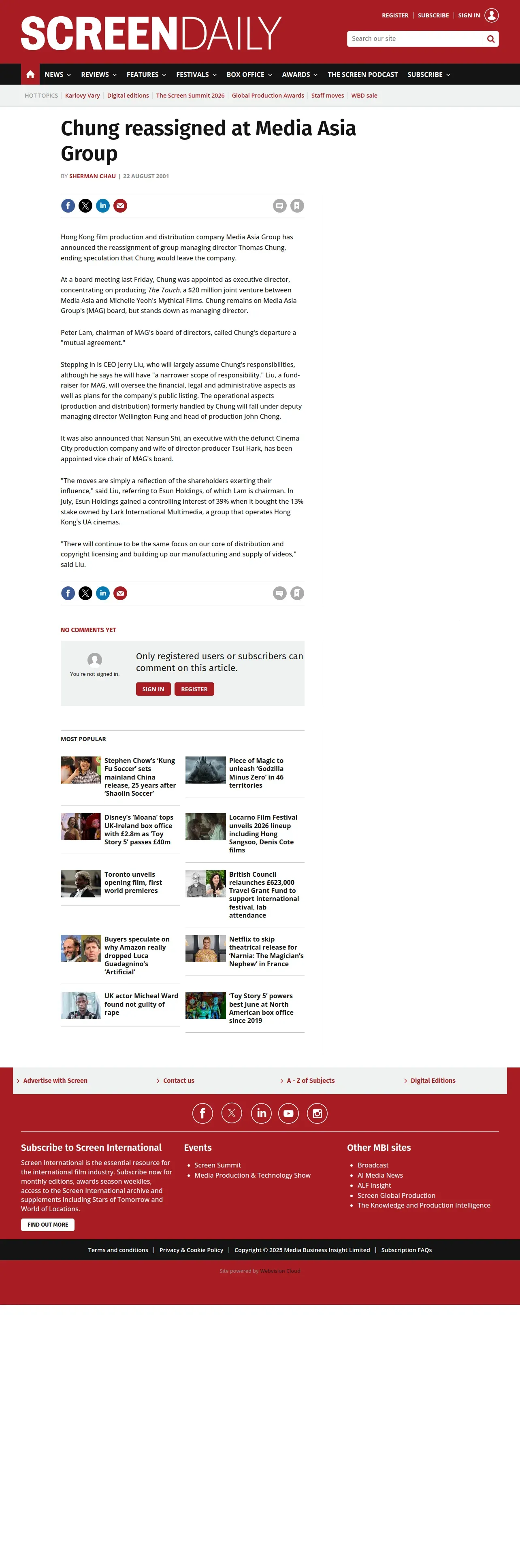Share on LinkedIn via bottom article icon
Viewport: 520px width, 1568px height.
tap(103, 593)
